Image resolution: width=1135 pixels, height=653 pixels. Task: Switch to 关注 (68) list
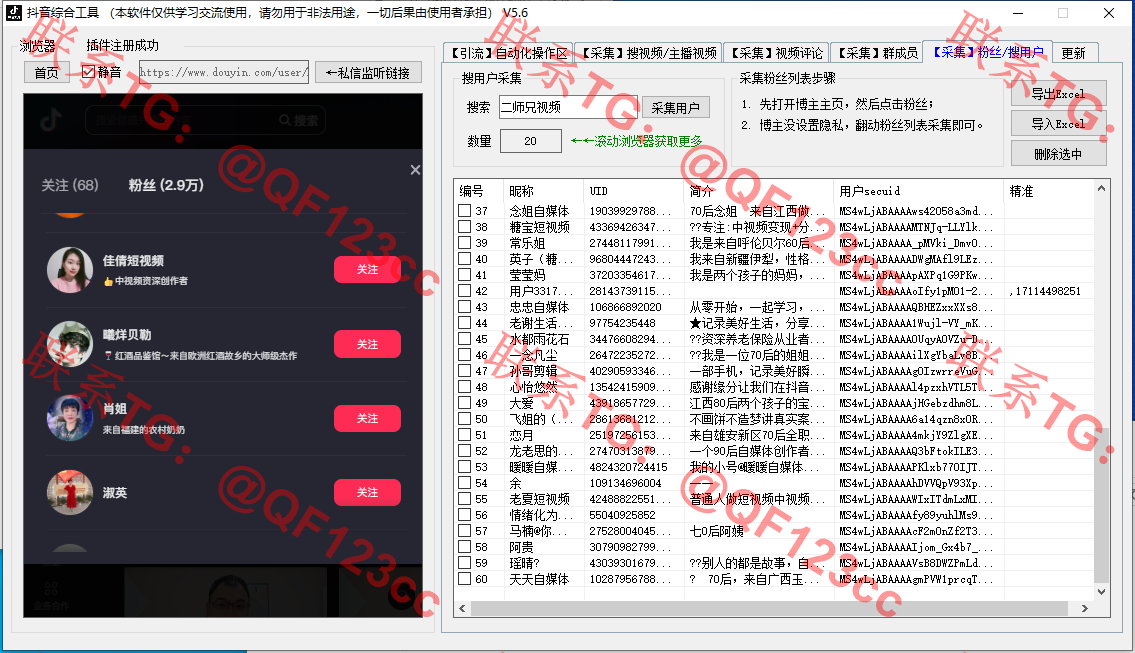pyautogui.click(x=69, y=185)
